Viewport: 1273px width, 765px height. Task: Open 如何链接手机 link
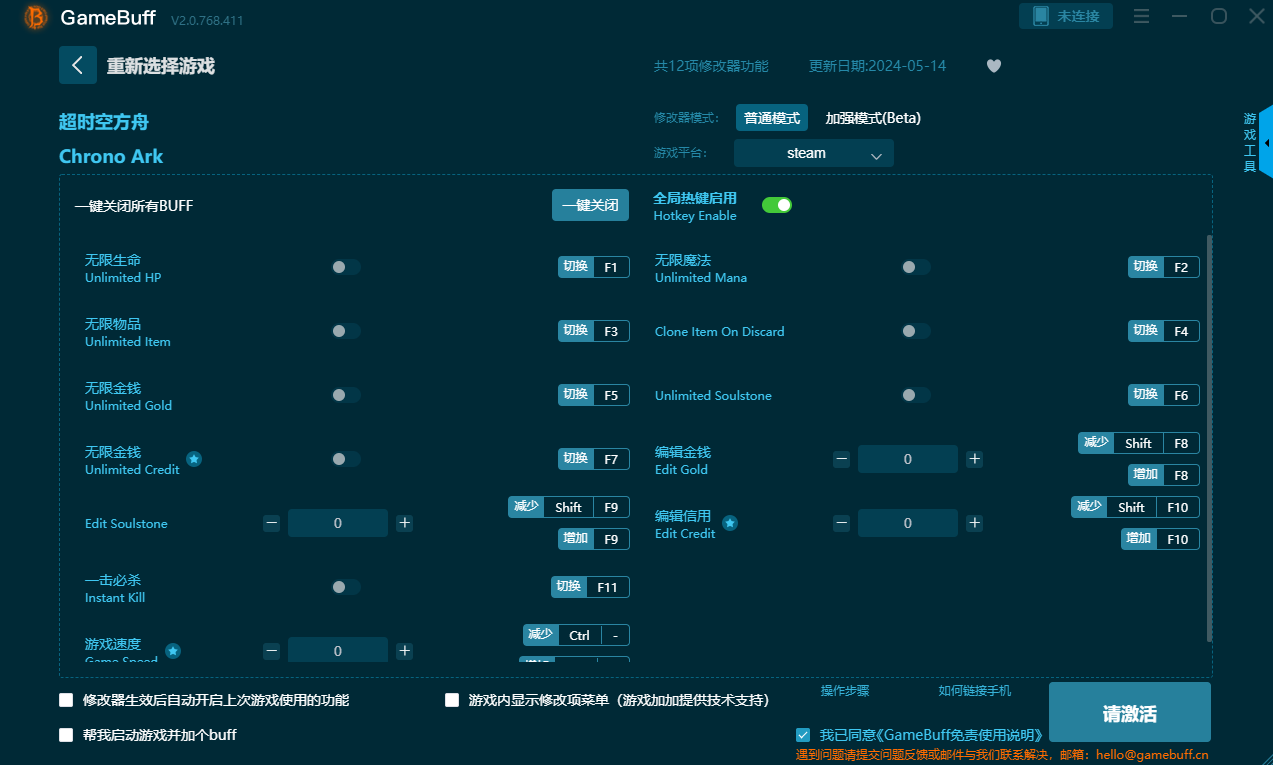[975, 691]
